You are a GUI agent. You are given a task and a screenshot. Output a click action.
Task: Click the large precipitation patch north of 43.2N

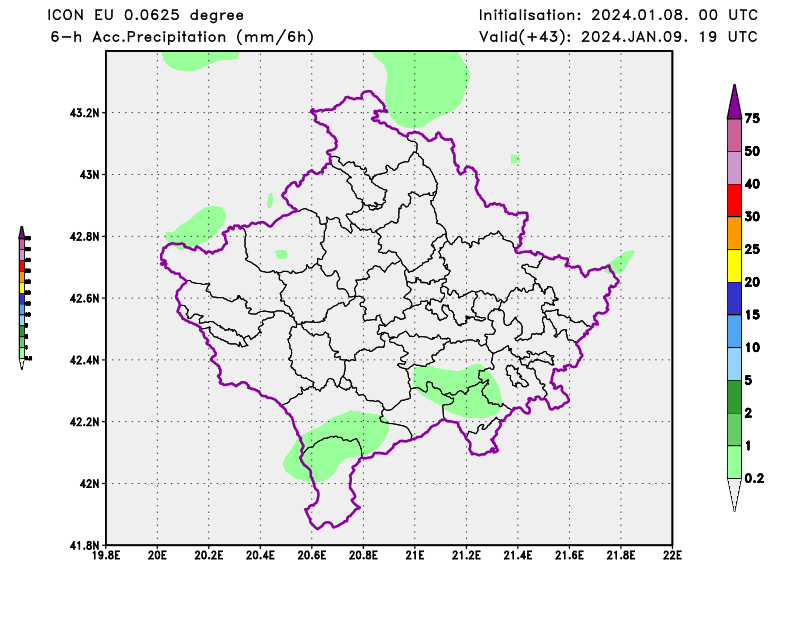[x=424, y=87]
